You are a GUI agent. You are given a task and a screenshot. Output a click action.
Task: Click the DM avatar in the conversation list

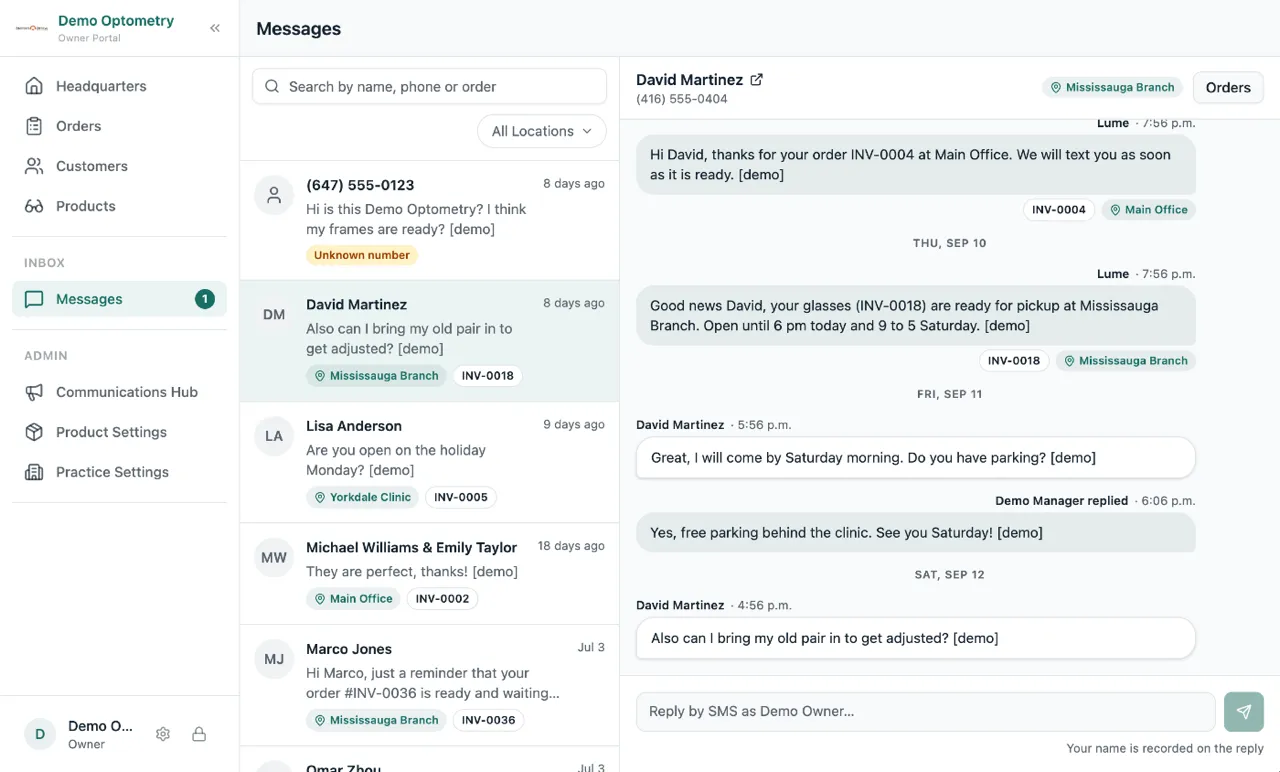274,314
